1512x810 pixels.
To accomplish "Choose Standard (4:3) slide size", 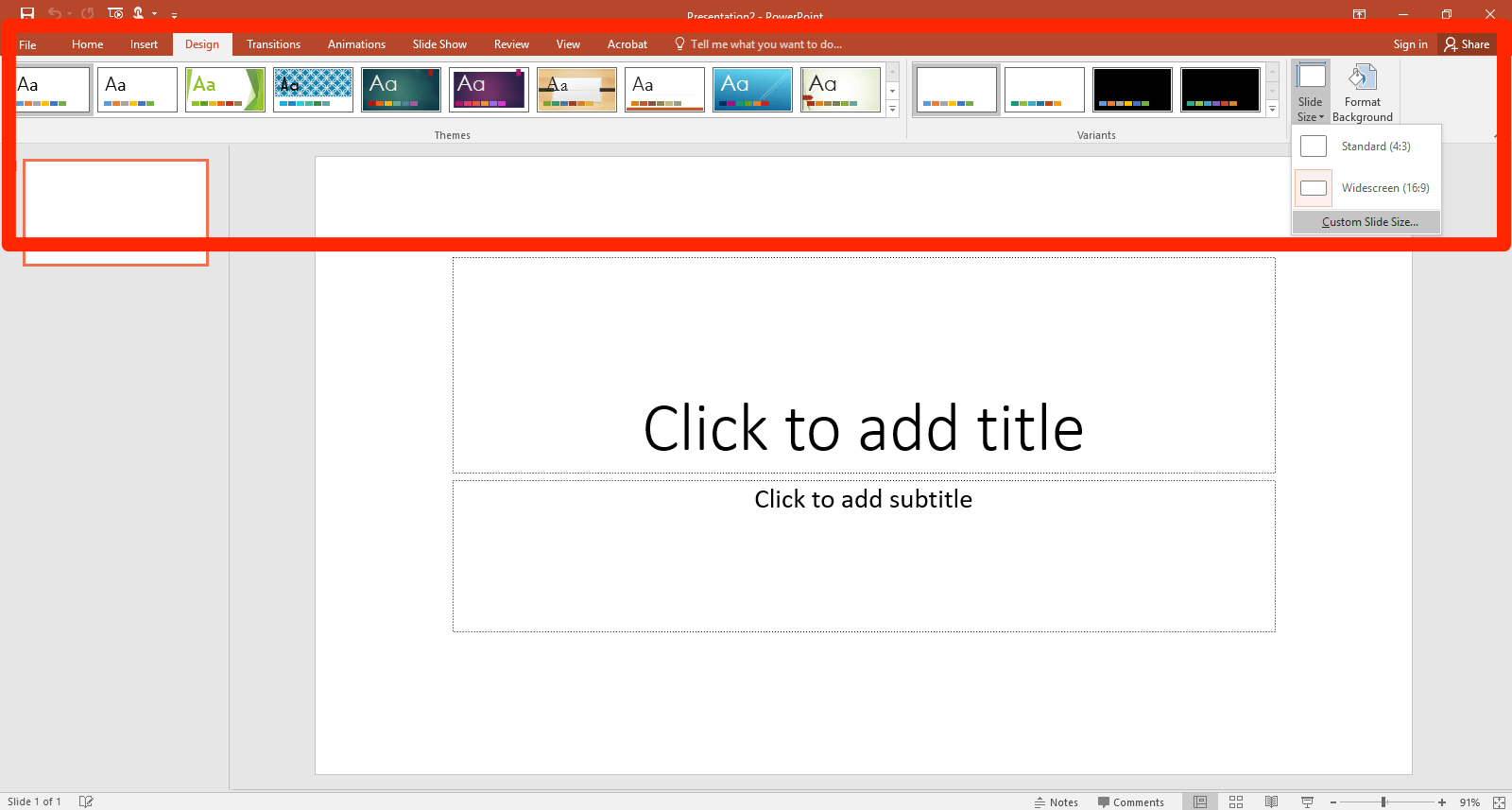I will [1366, 146].
